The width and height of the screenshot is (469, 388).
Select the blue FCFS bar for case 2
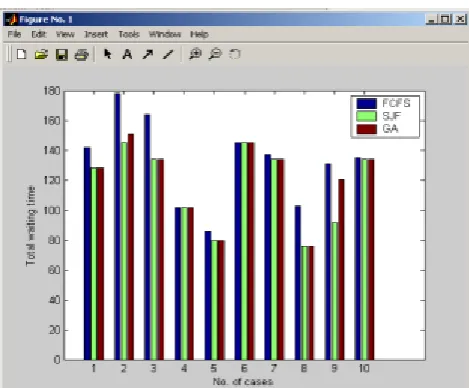tap(117, 226)
